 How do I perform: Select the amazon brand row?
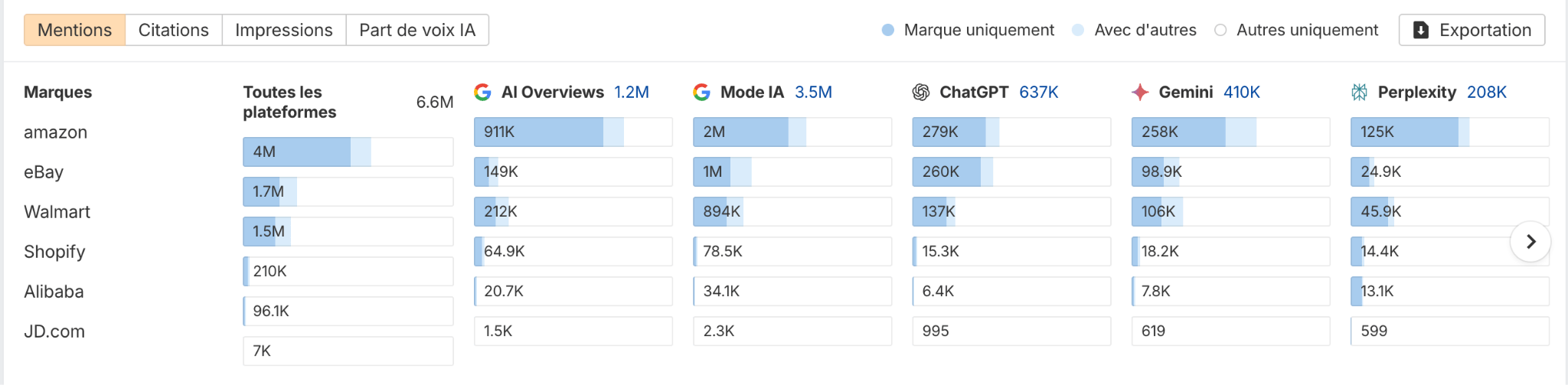56,132
